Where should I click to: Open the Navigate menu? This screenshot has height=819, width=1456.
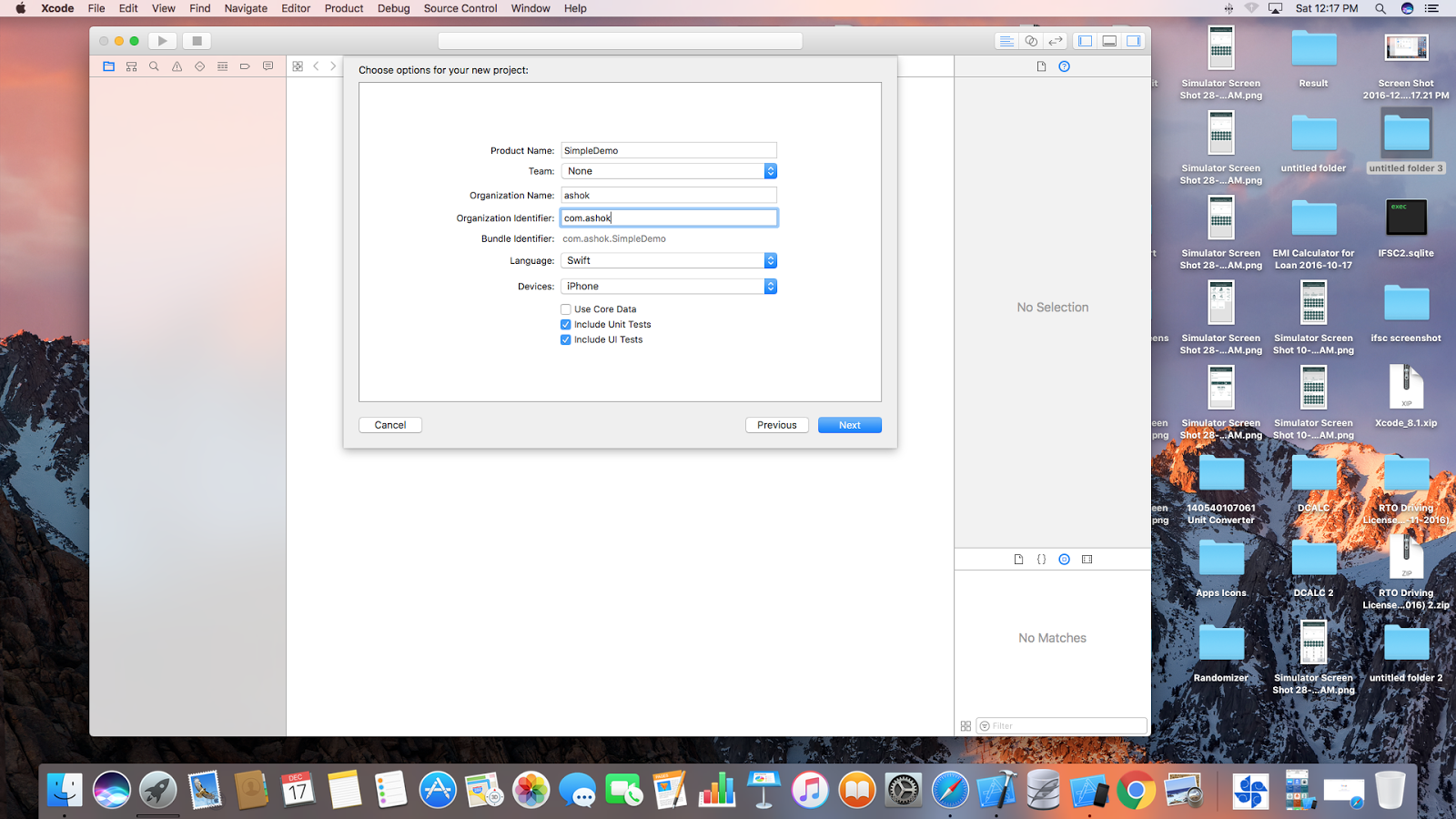click(246, 8)
